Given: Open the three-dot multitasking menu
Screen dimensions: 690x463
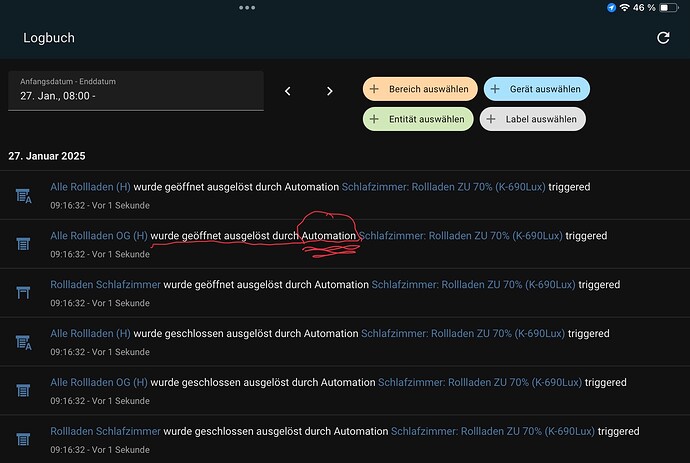Looking at the screenshot, I should pos(247,7).
